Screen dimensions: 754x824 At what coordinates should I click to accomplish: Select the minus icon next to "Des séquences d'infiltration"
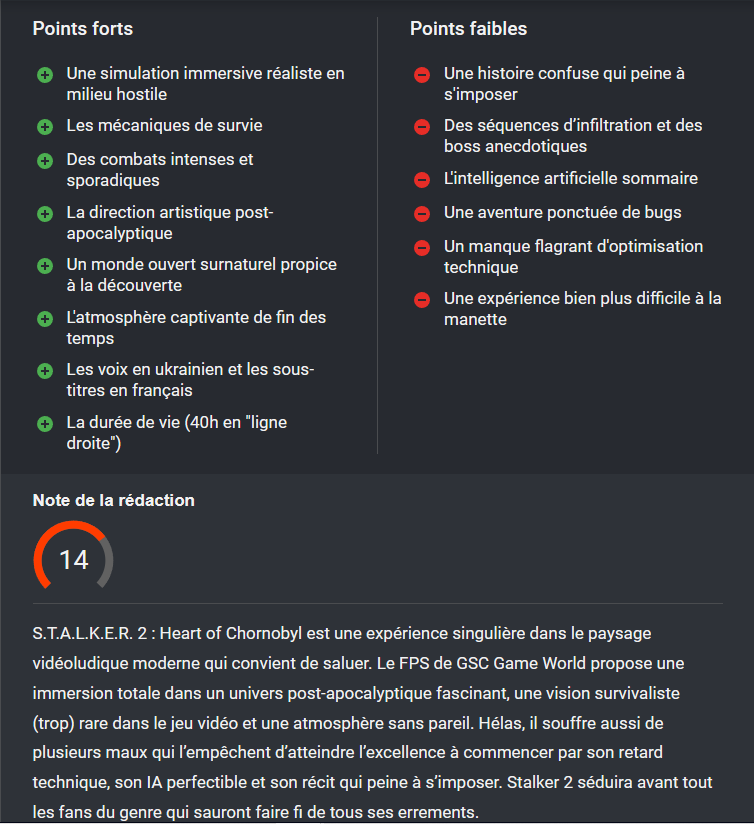(422, 127)
